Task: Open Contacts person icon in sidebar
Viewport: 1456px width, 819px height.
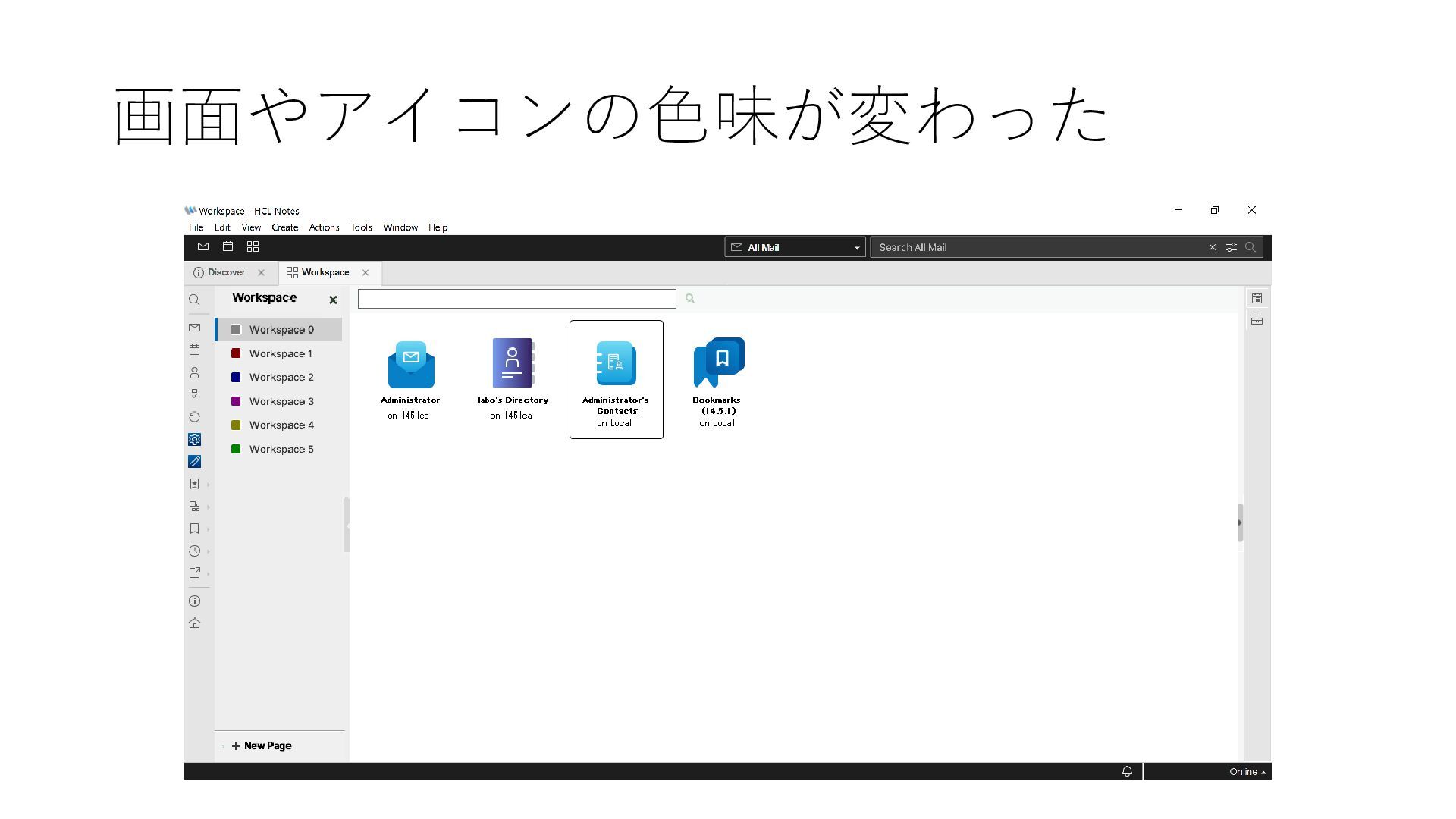Action: tap(195, 372)
